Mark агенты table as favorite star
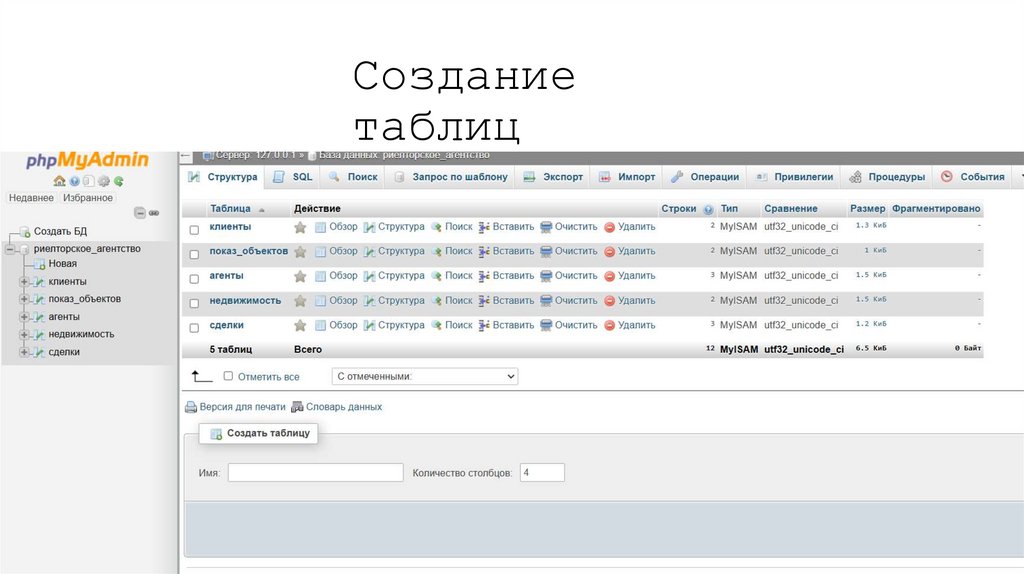 [x=300, y=276]
